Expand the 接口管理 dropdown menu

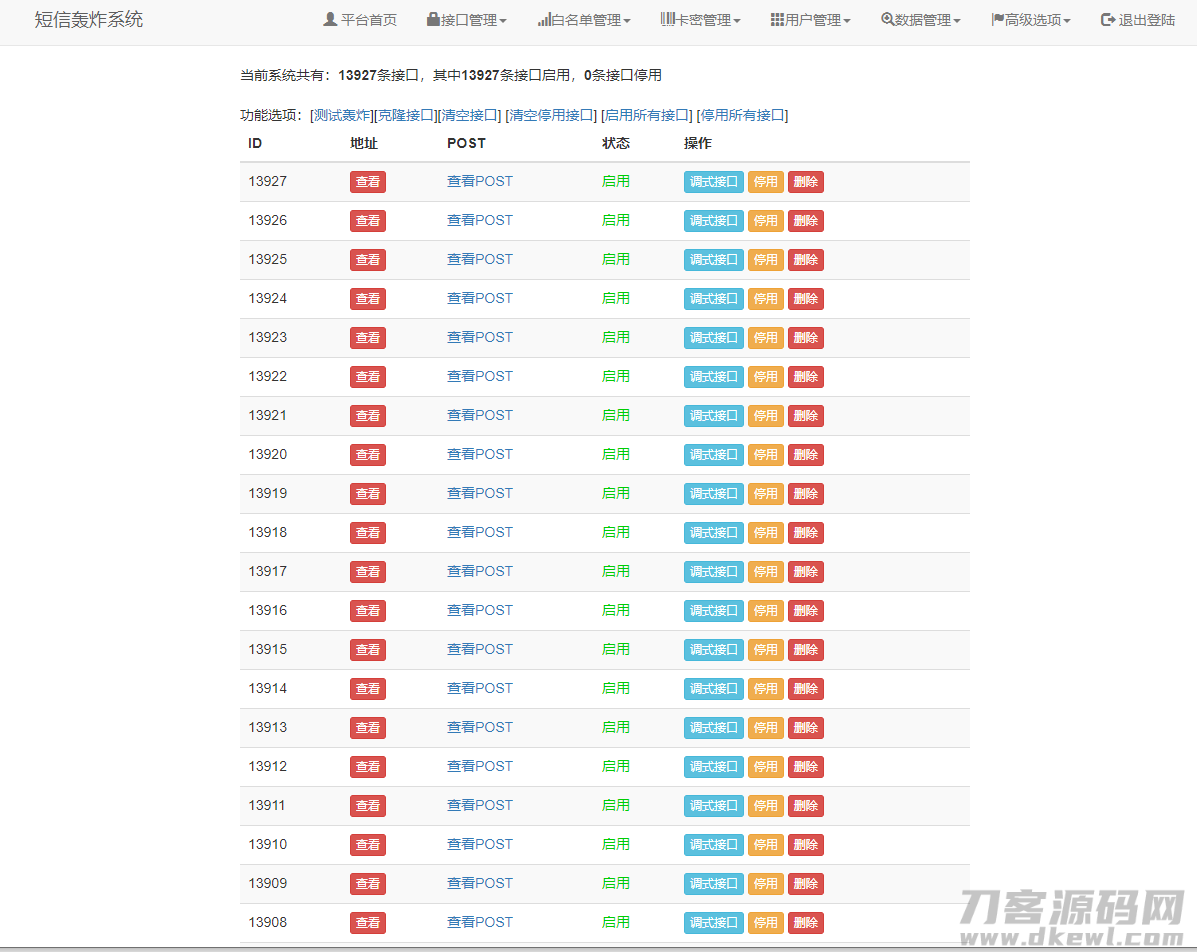pyautogui.click(x=466, y=18)
